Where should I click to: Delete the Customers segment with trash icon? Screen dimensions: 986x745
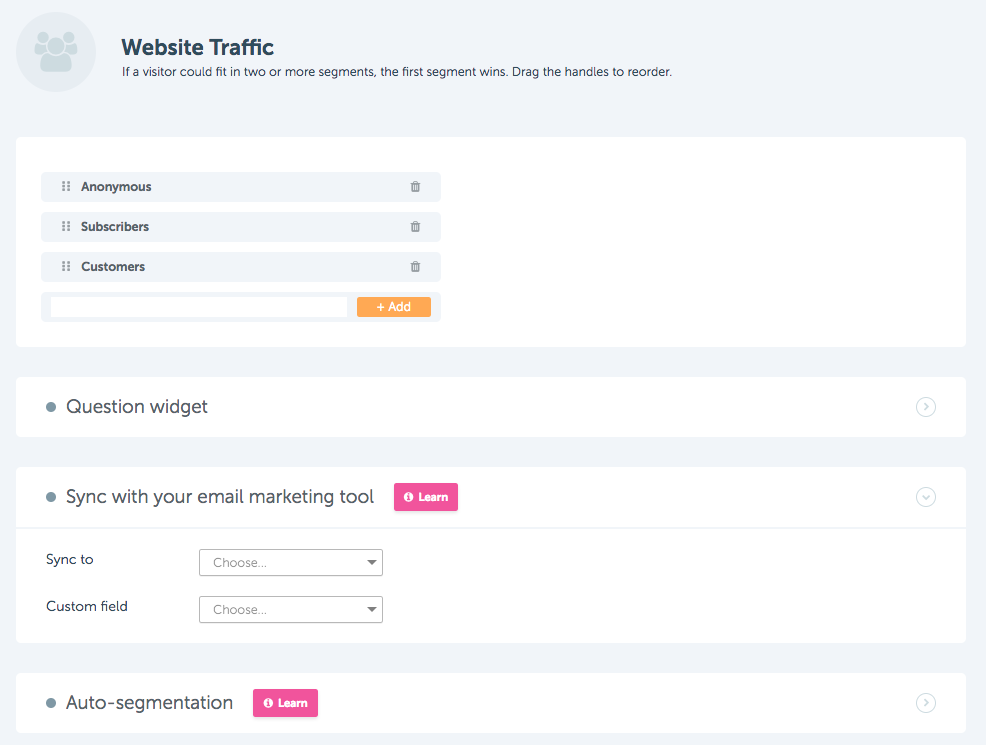click(x=415, y=267)
